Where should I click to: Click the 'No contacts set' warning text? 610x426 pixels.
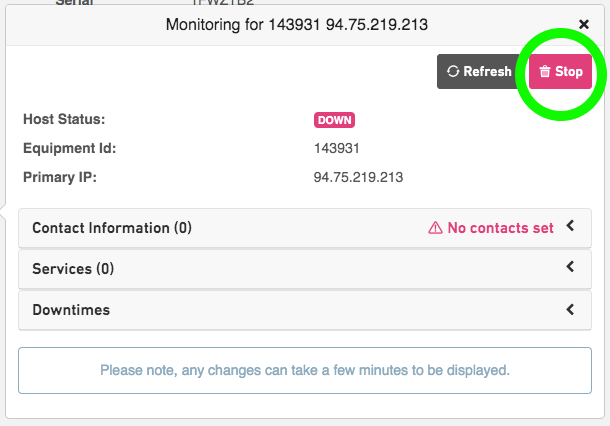pos(500,228)
